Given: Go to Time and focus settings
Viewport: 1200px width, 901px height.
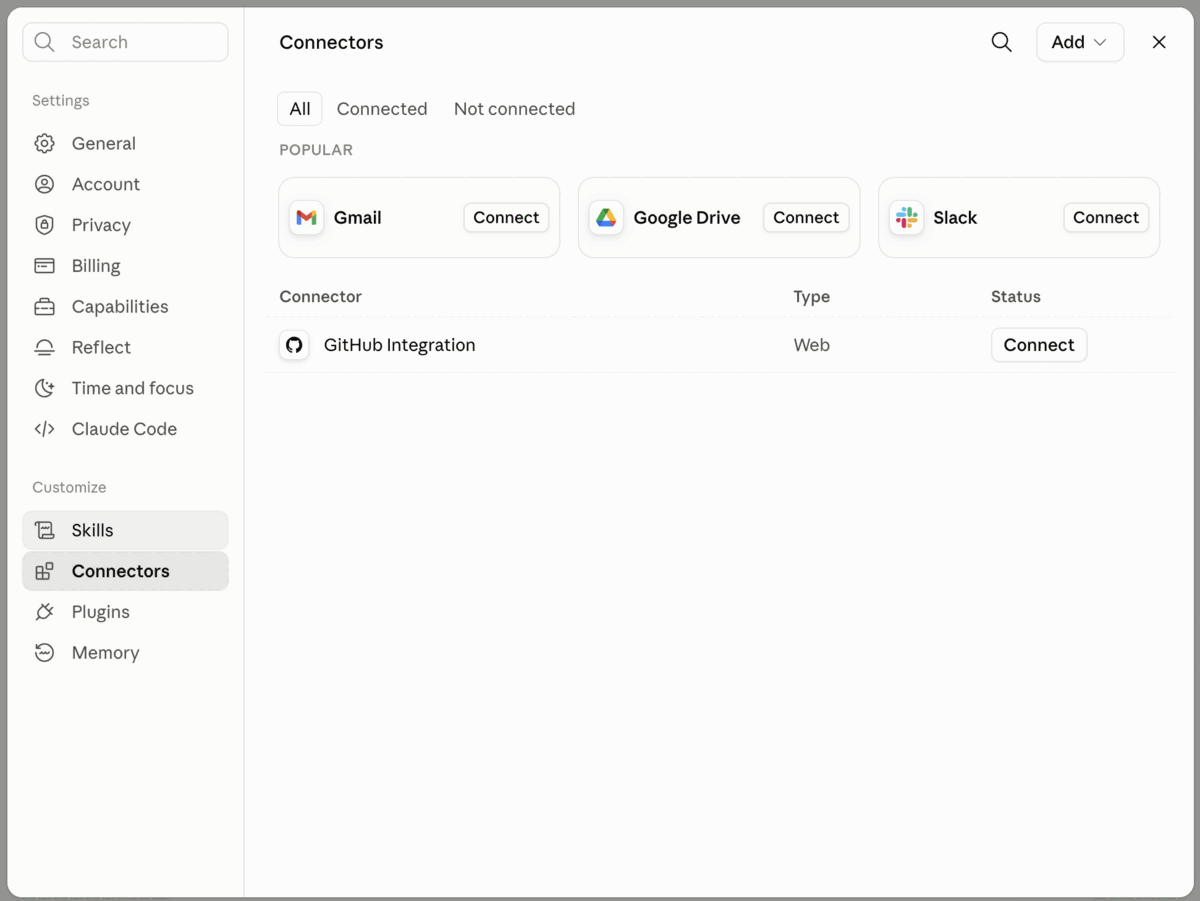Looking at the screenshot, I should (x=125, y=388).
